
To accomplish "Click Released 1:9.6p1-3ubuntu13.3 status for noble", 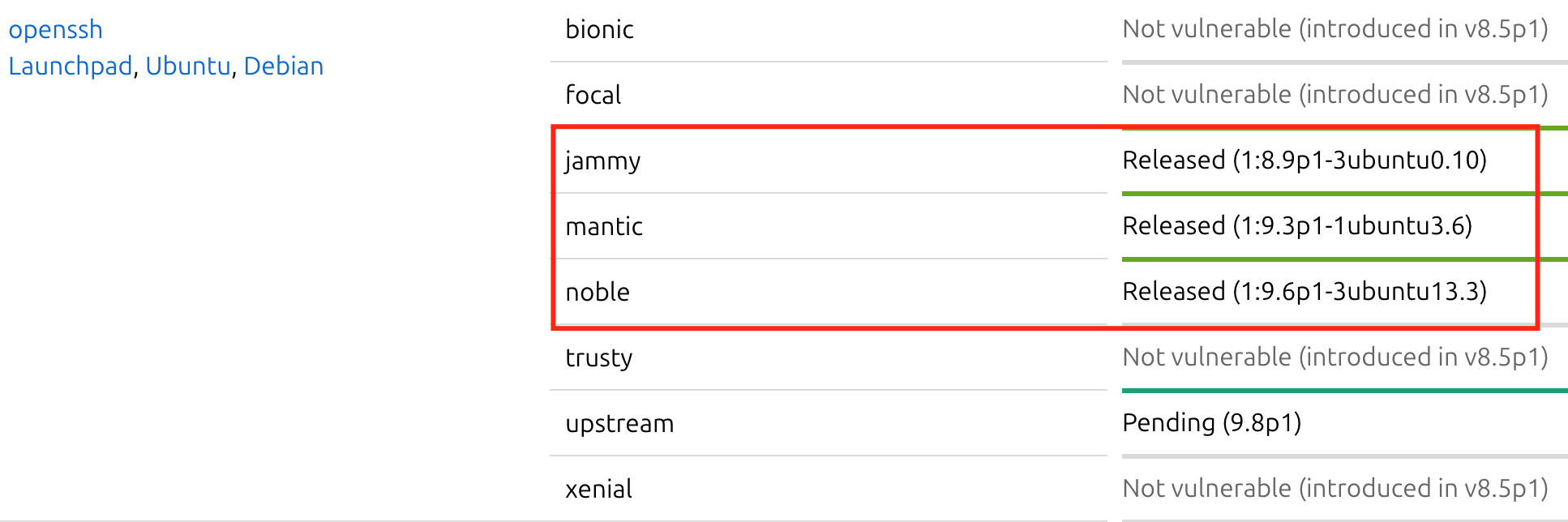I will [x=1304, y=292].
